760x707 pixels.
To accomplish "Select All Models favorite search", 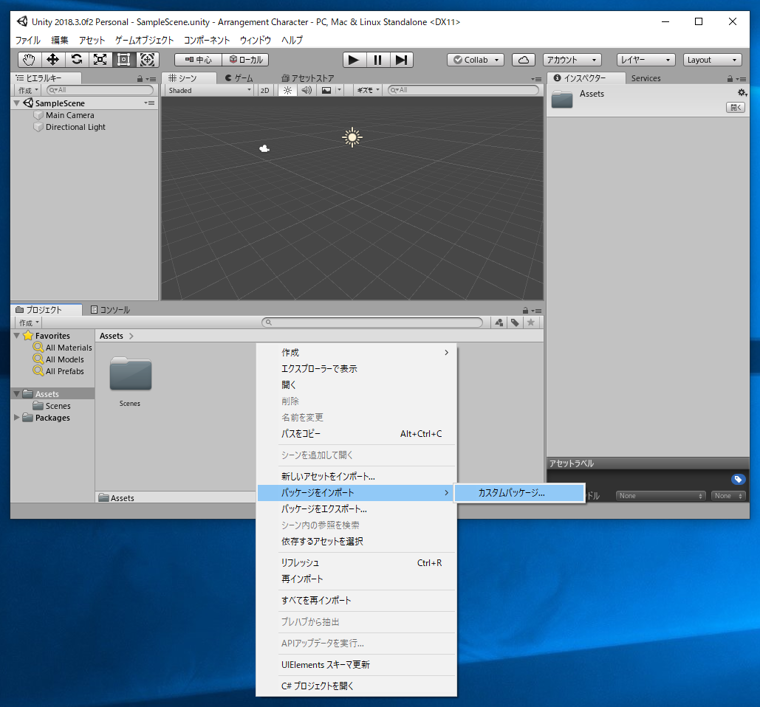I will [64, 359].
